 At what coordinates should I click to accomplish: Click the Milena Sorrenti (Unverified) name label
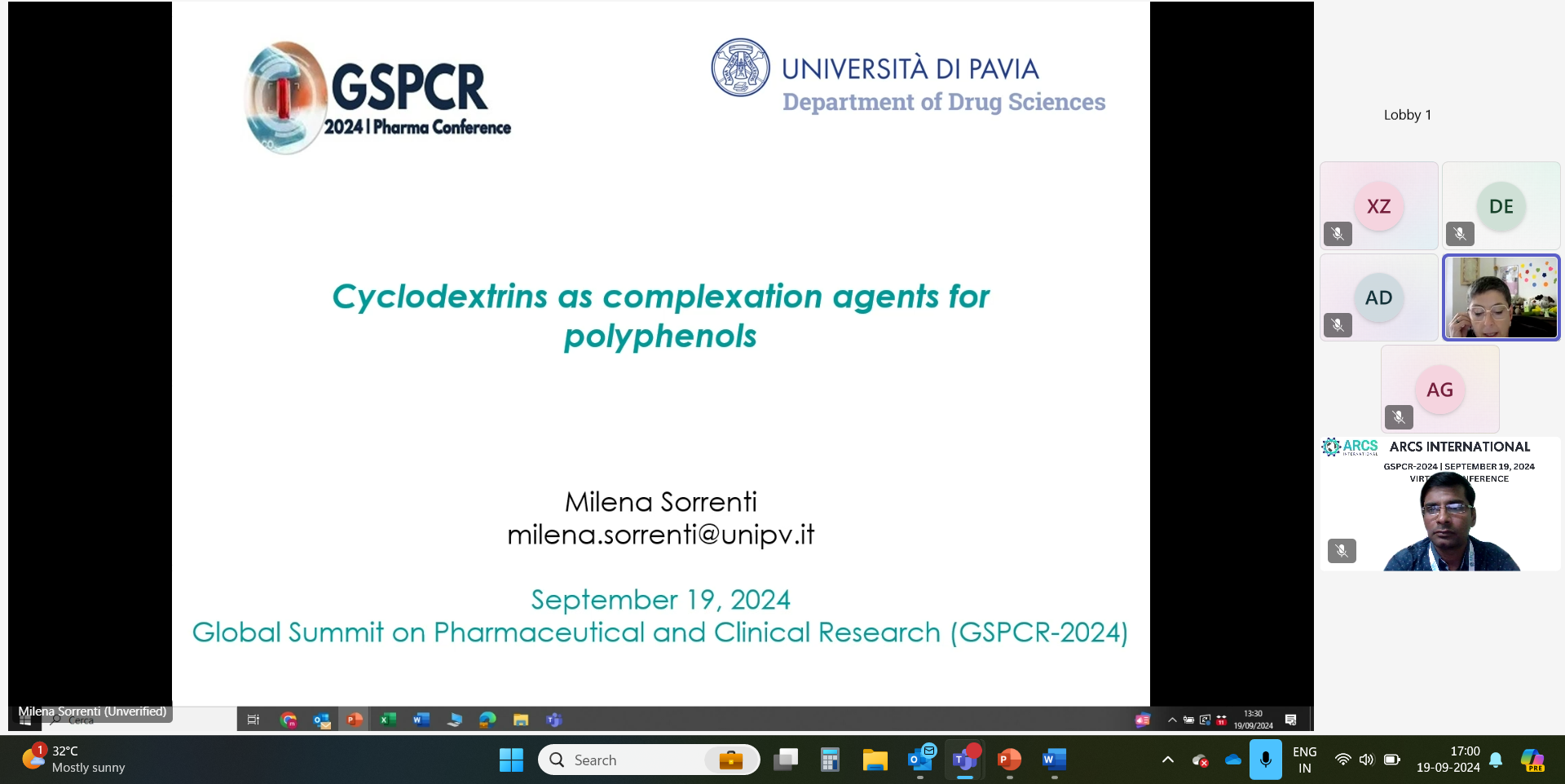pyautogui.click(x=92, y=711)
